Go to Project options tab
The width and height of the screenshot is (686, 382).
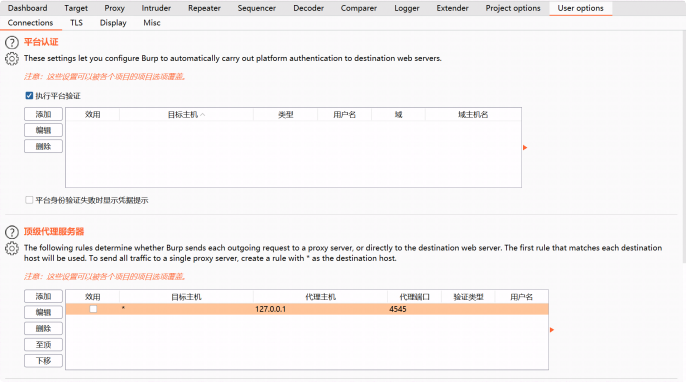[x=513, y=8]
